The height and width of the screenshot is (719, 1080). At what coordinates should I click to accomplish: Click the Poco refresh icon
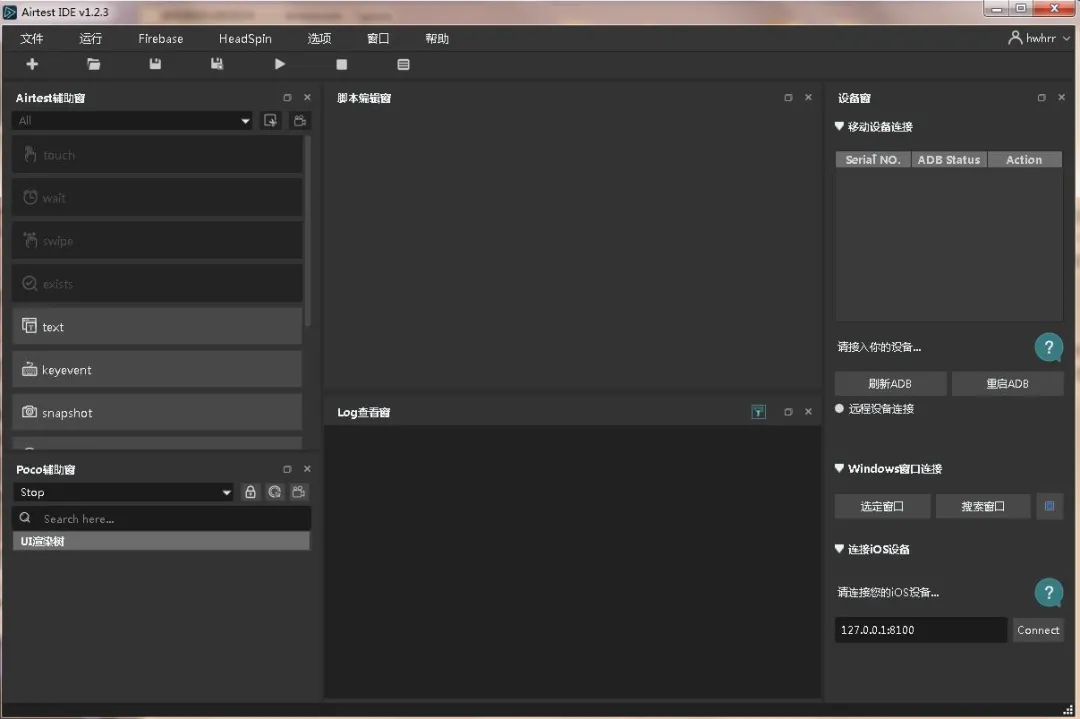coord(275,492)
